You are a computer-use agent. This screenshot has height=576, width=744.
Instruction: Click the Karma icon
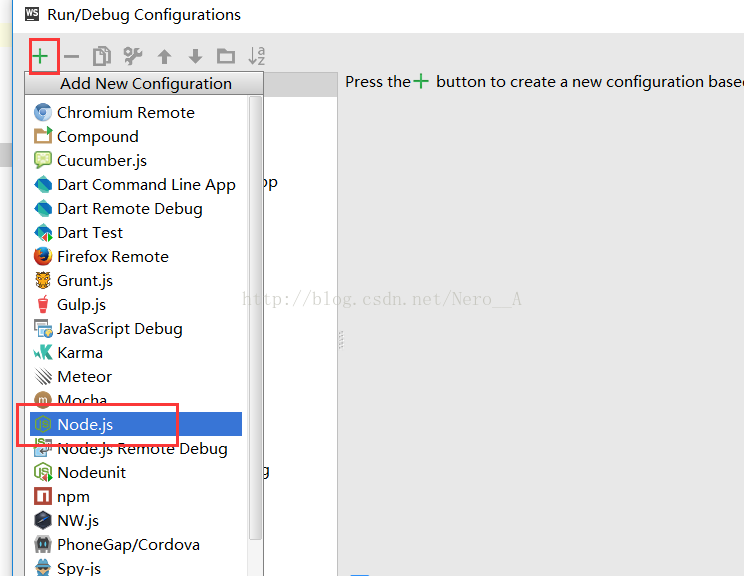(x=43, y=352)
